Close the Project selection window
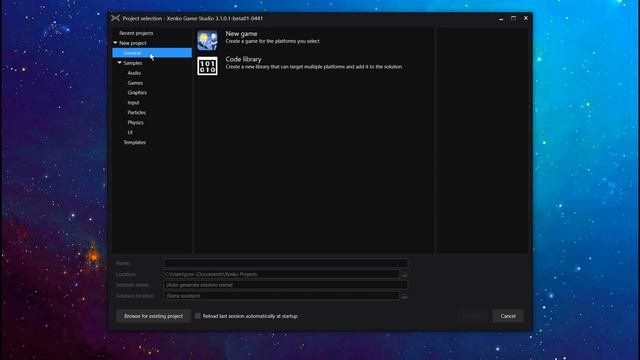 (x=526, y=18)
